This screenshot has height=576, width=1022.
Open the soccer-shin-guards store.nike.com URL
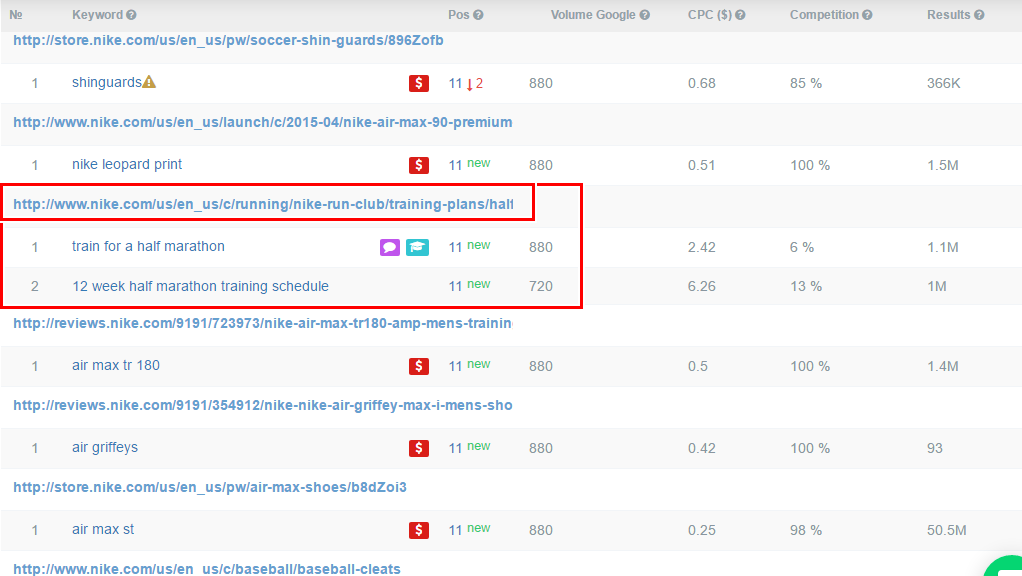(228, 40)
